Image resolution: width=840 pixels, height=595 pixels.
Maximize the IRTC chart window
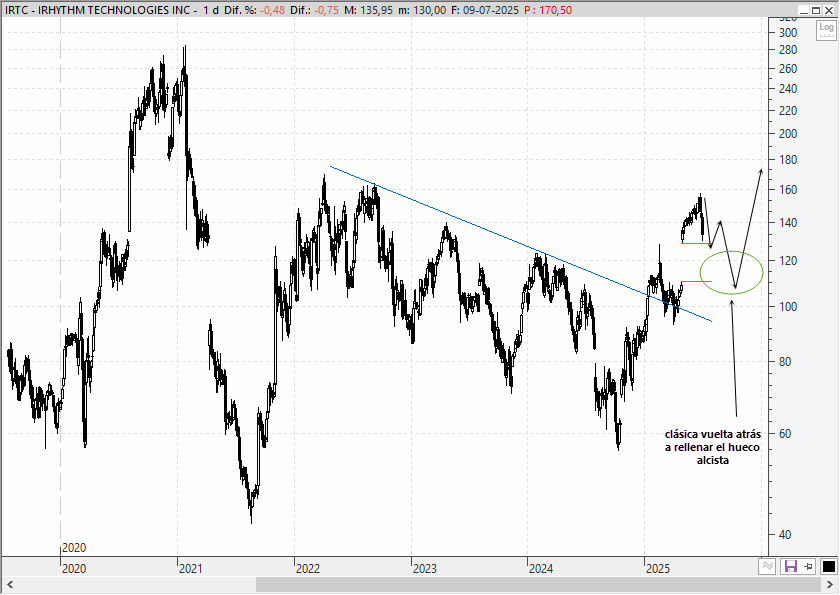click(x=816, y=10)
